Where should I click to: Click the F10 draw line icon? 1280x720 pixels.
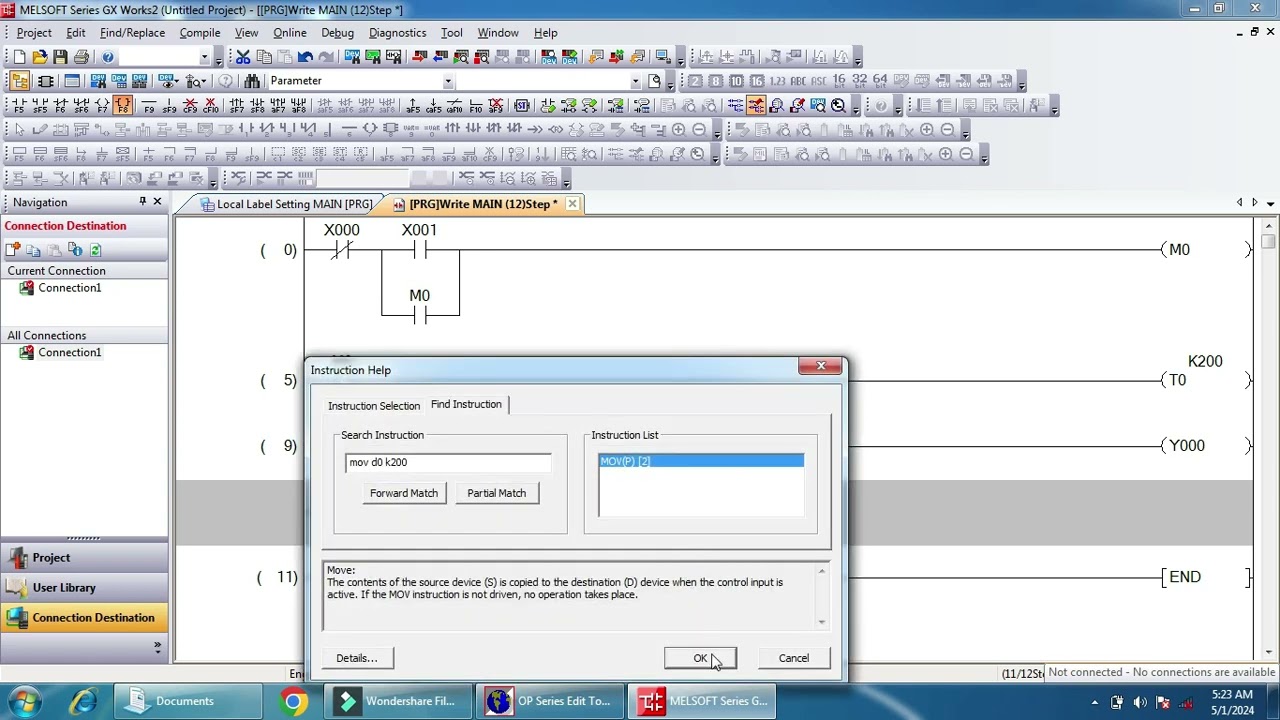pyautogui.click(x=475, y=105)
